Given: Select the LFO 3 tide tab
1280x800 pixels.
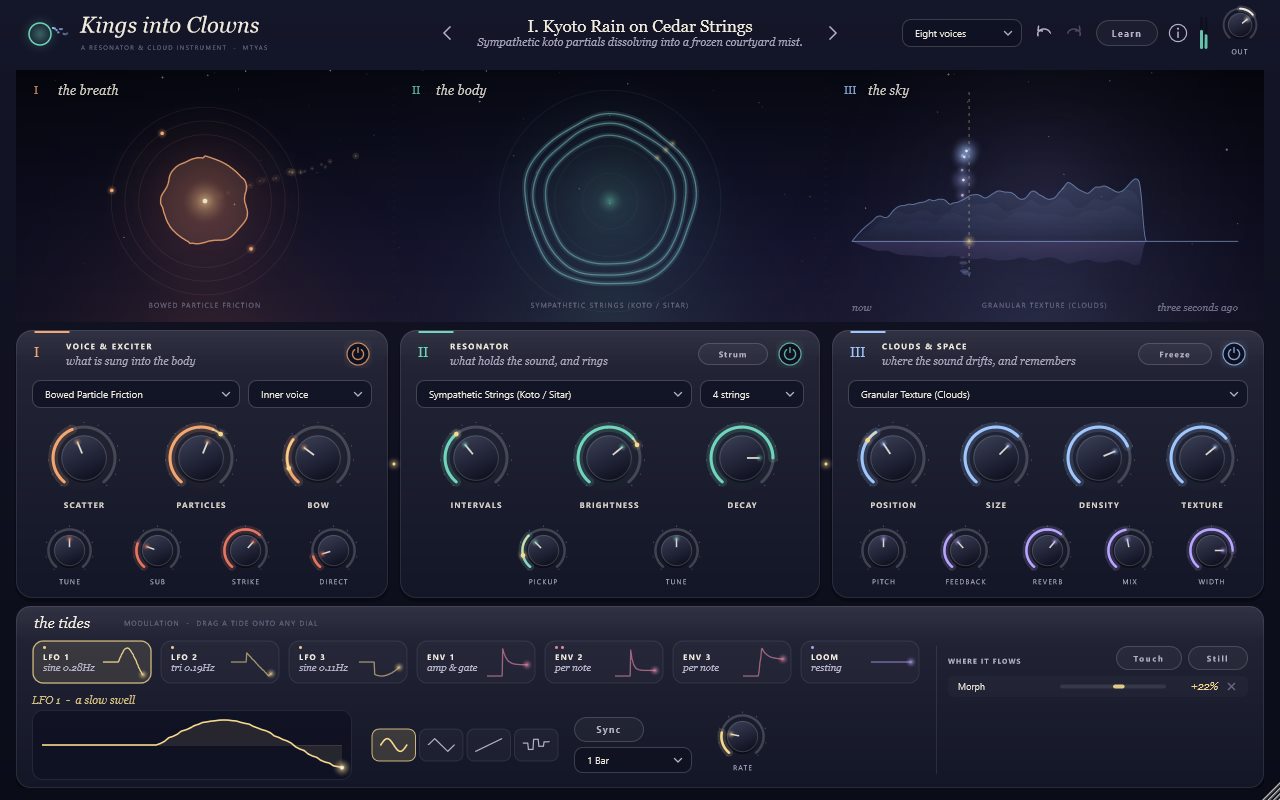Looking at the screenshot, I should [348, 662].
